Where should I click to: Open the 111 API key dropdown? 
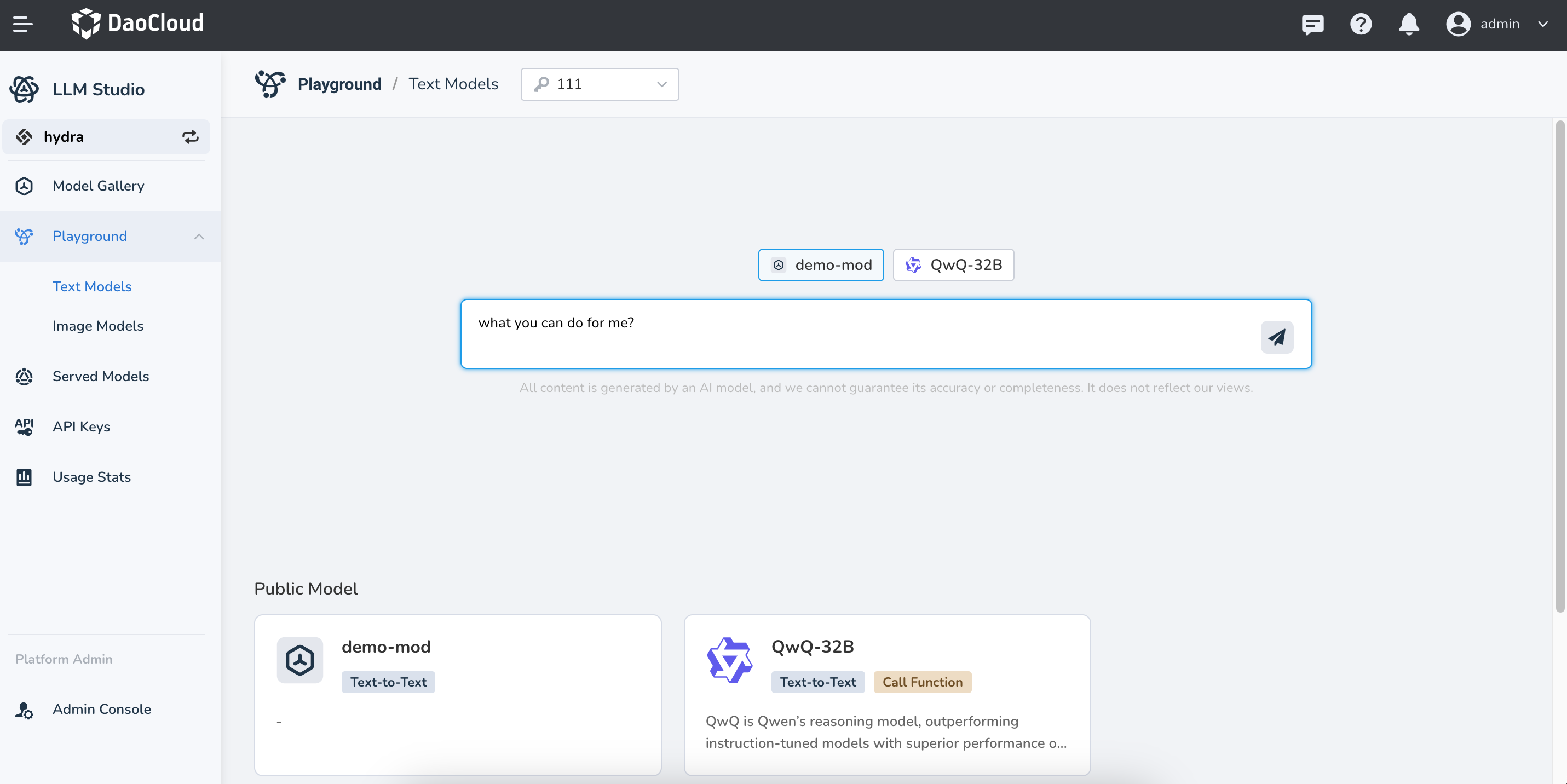(x=599, y=84)
